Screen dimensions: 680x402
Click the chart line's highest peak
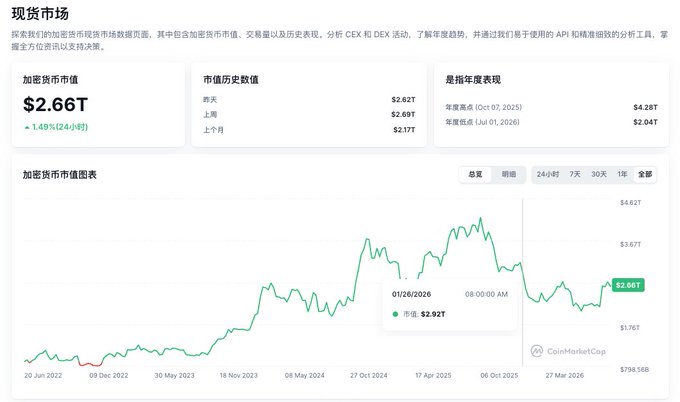click(480, 219)
